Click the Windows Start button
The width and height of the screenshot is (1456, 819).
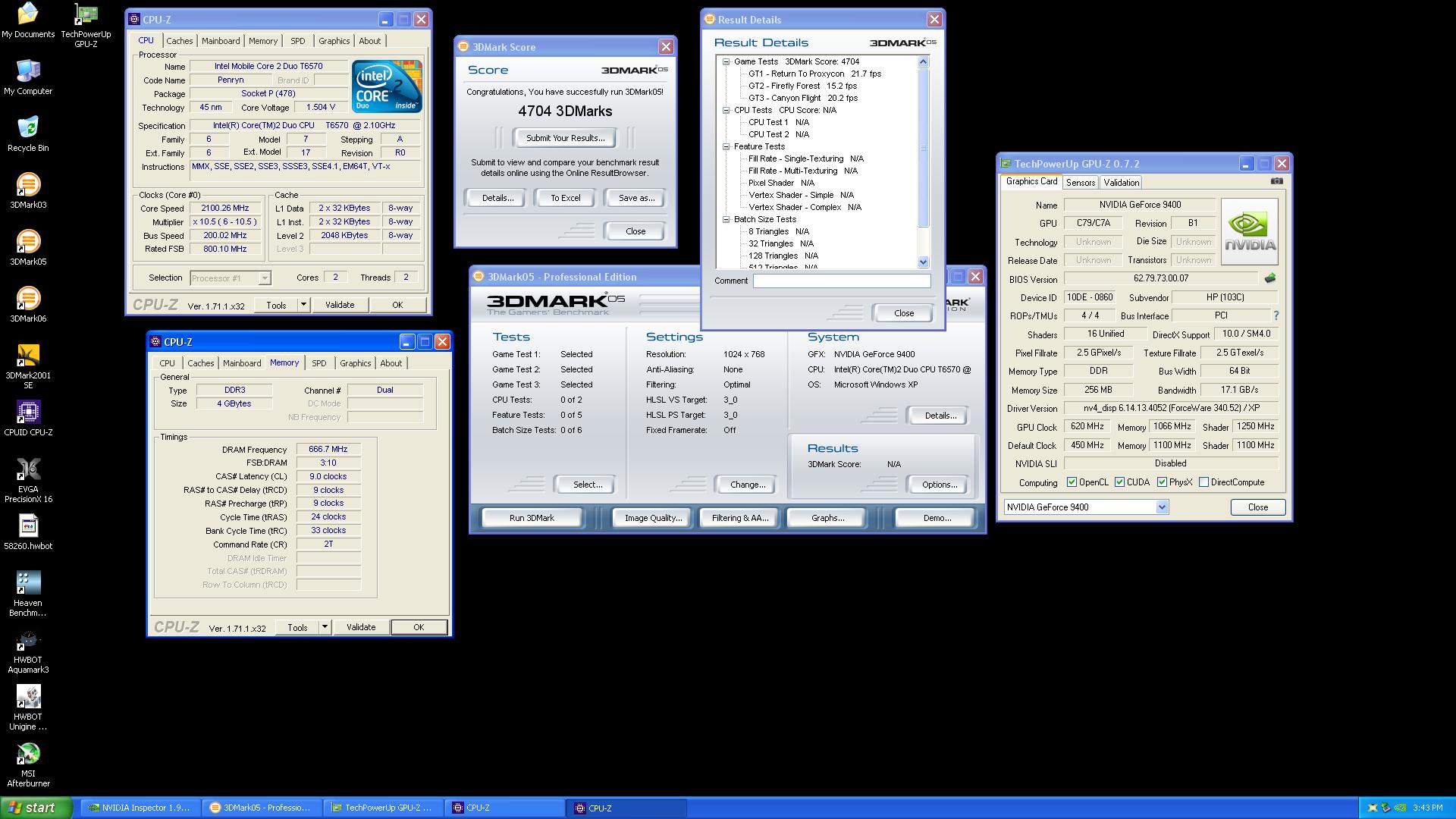click(x=36, y=808)
